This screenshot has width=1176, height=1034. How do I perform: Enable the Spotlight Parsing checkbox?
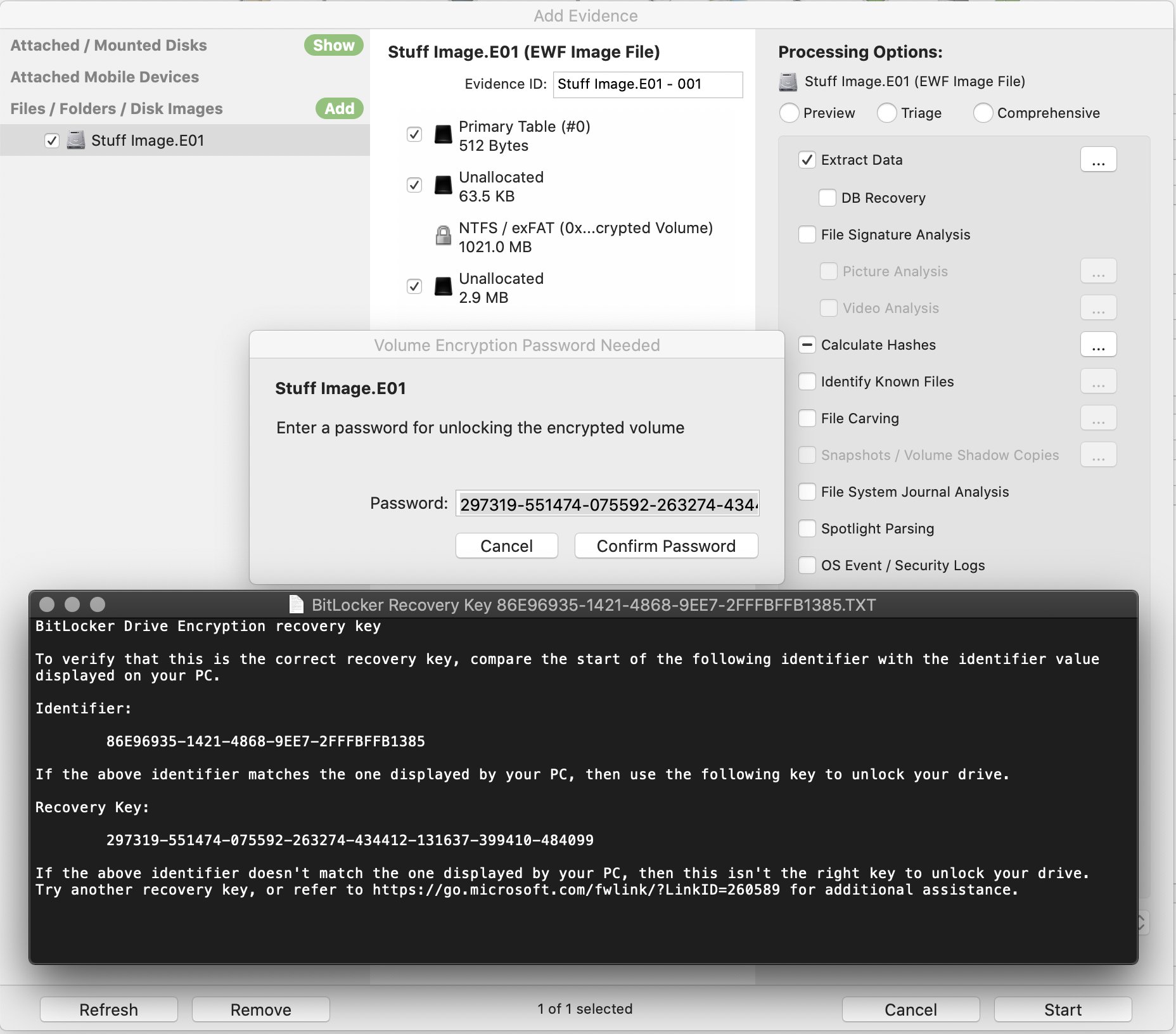click(x=807, y=528)
